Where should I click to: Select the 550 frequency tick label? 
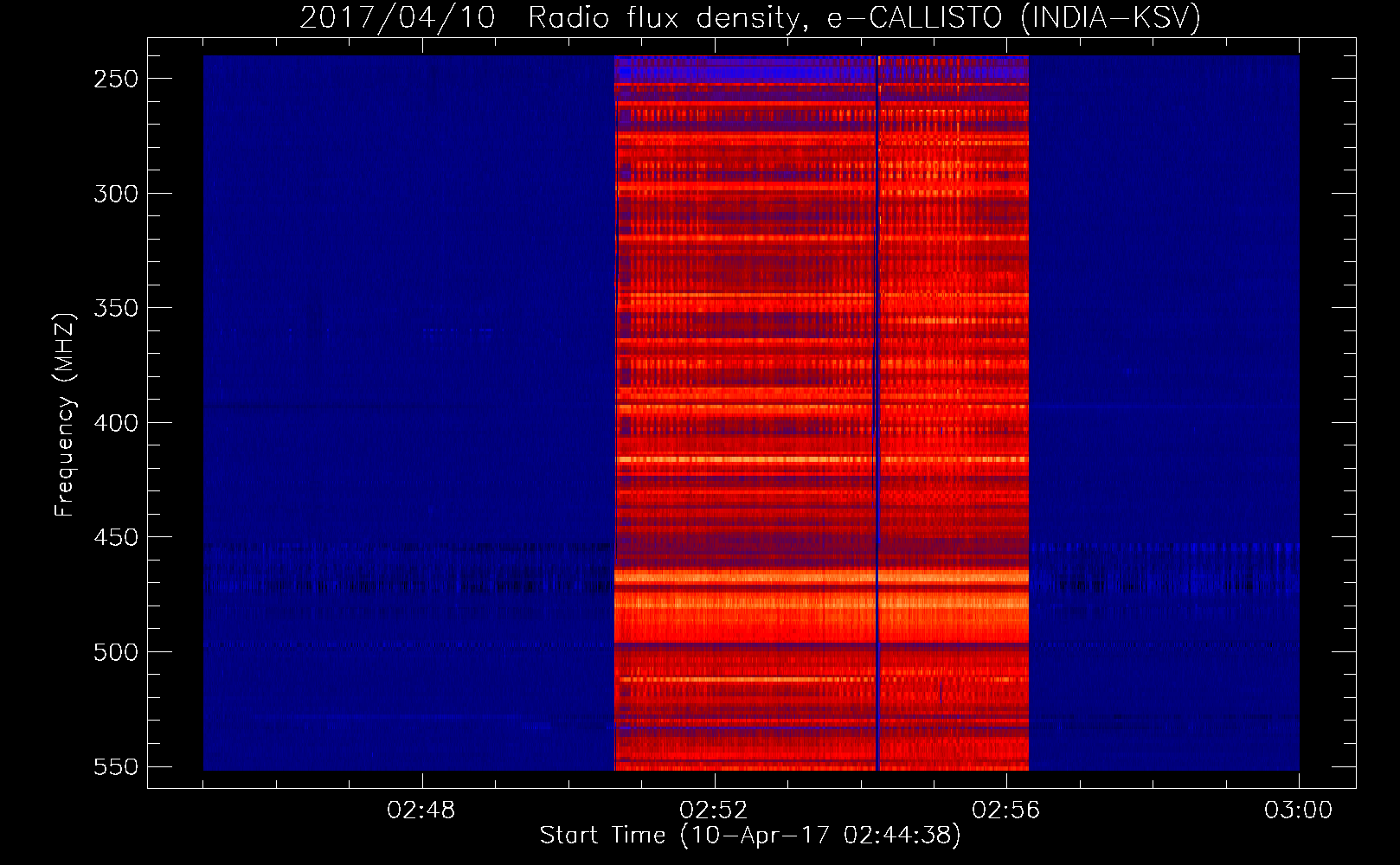(116, 767)
